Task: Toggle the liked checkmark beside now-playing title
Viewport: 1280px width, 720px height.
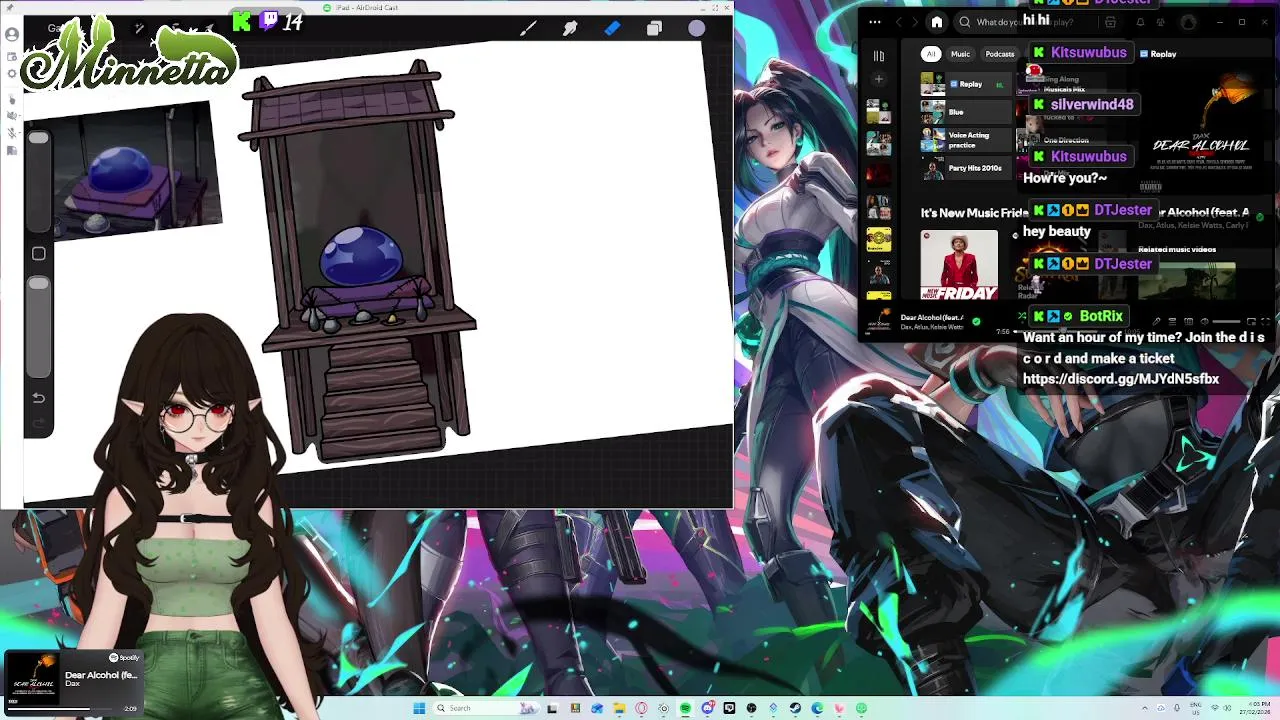Action: 976,321
